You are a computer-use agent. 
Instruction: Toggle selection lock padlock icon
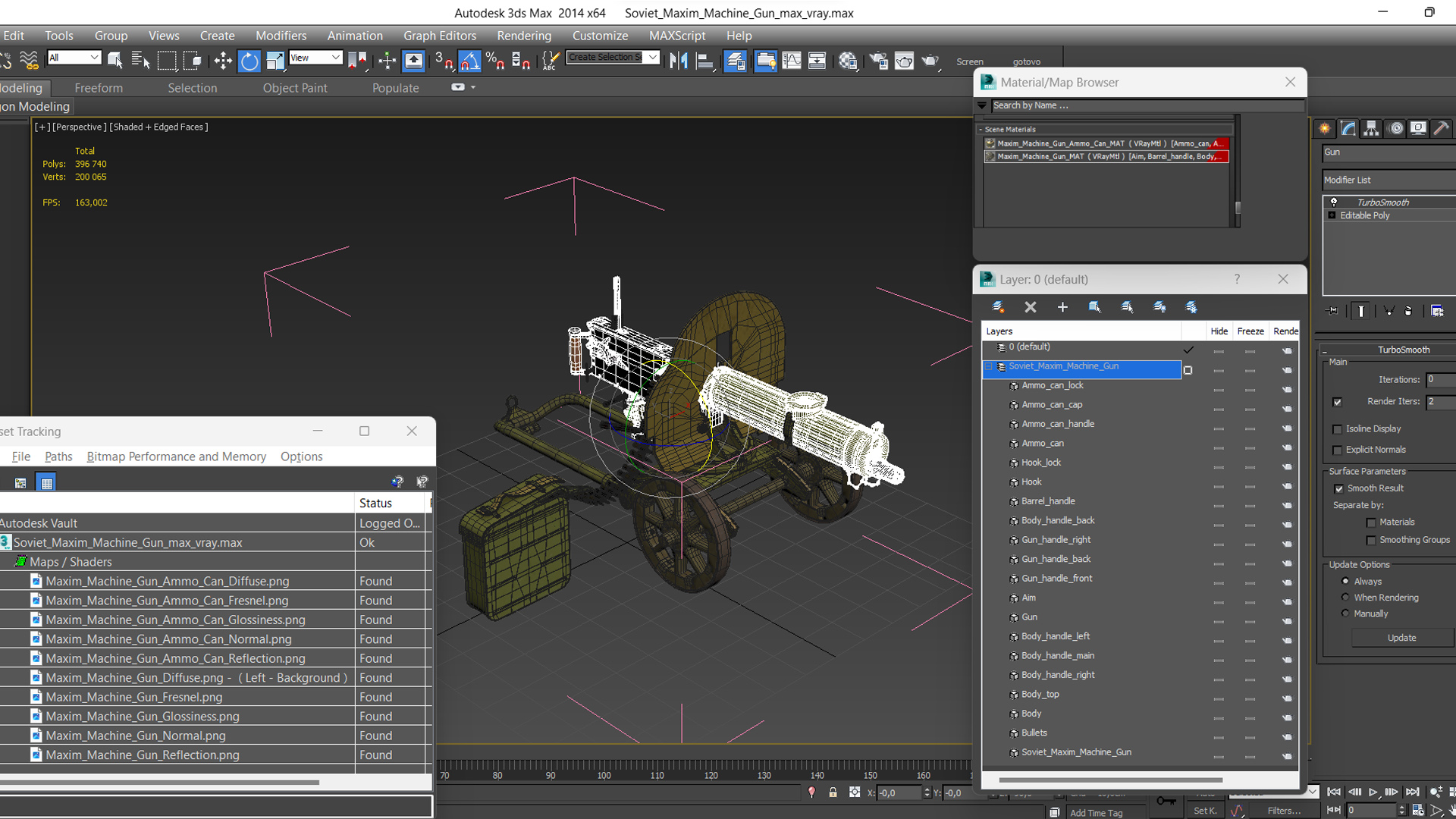click(x=833, y=792)
